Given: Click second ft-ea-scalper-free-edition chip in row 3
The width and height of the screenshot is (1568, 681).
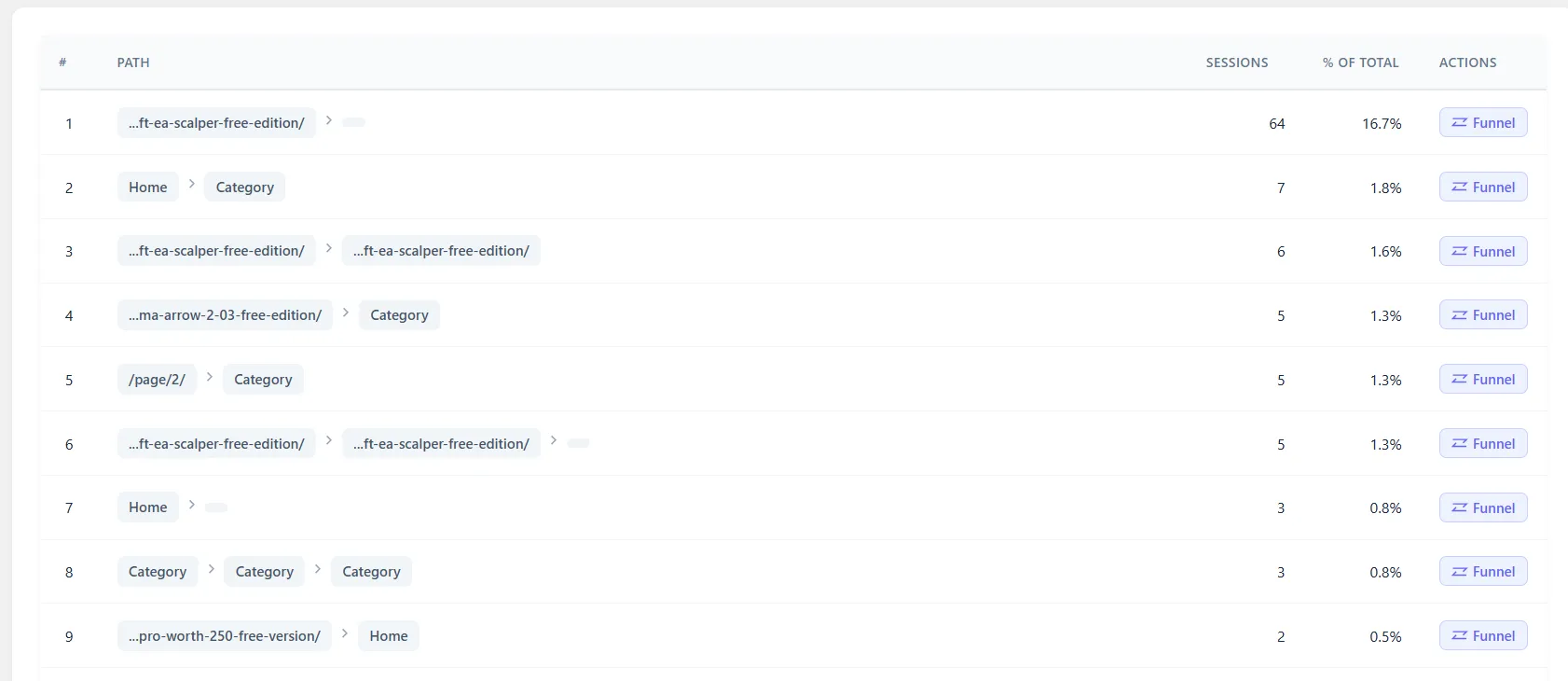Looking at the screenshot, I should (x=441, y=251).
